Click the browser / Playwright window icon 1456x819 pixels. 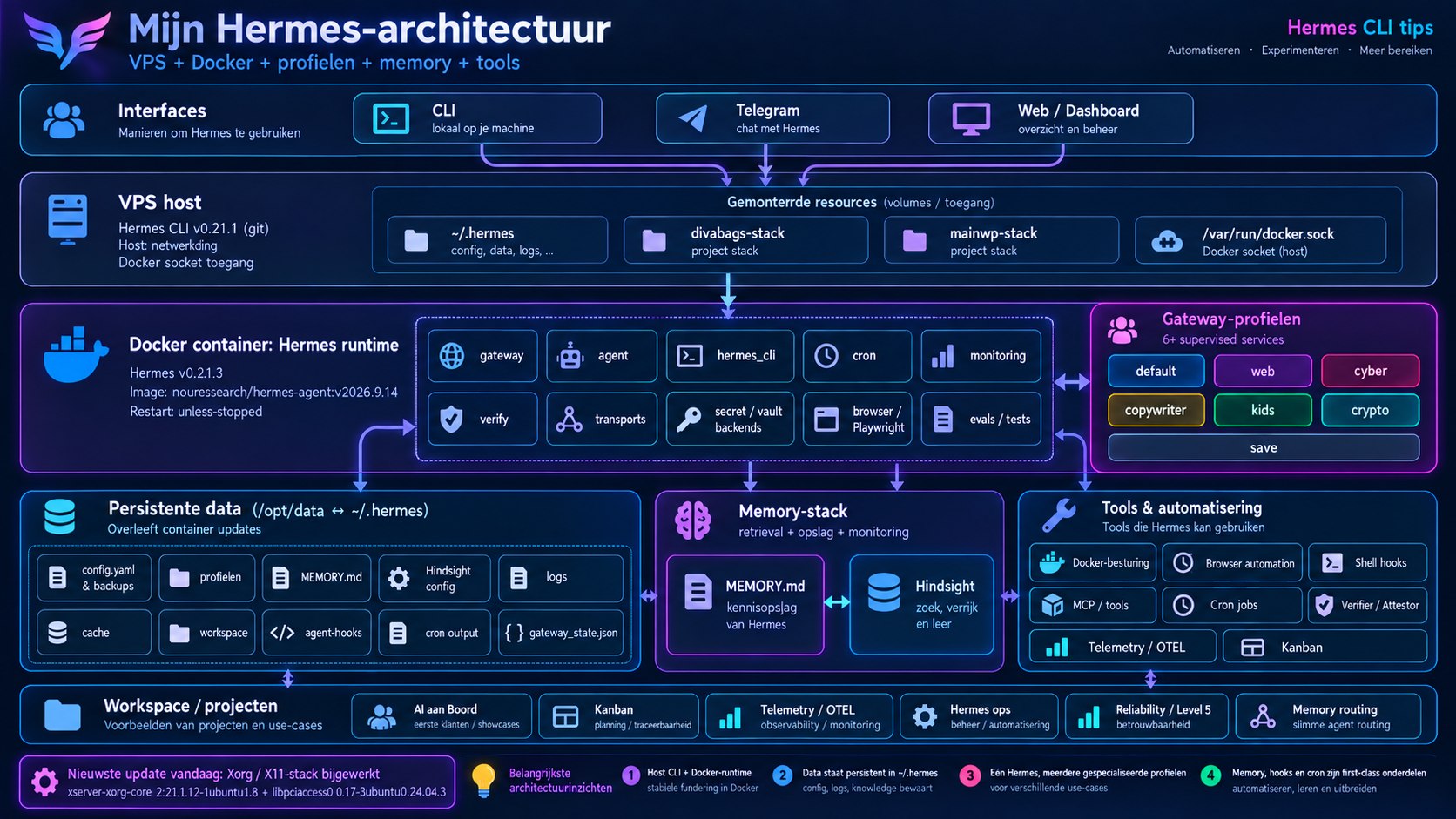pos(826,420)
